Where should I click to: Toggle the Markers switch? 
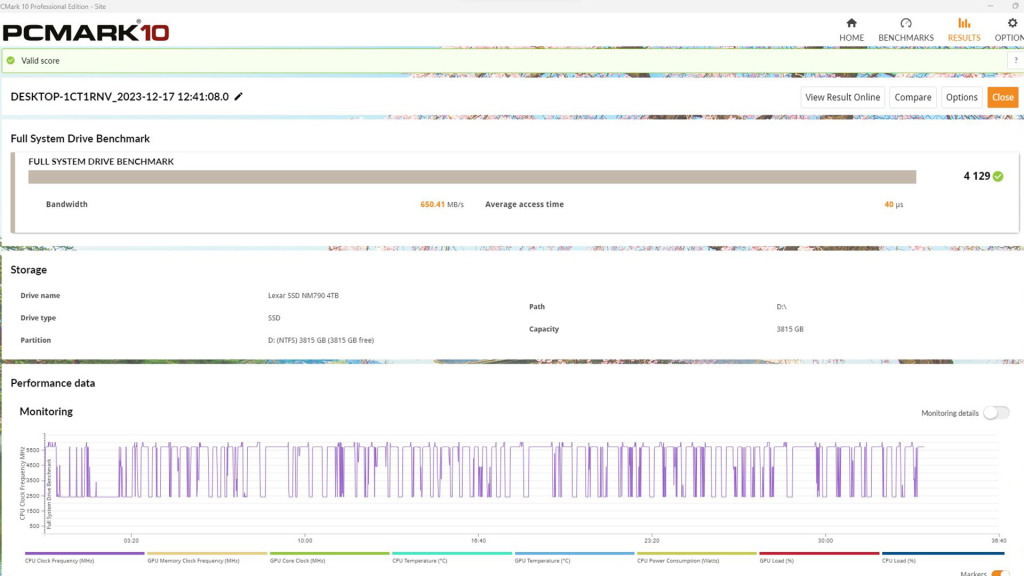click(x=1000, y=573)
